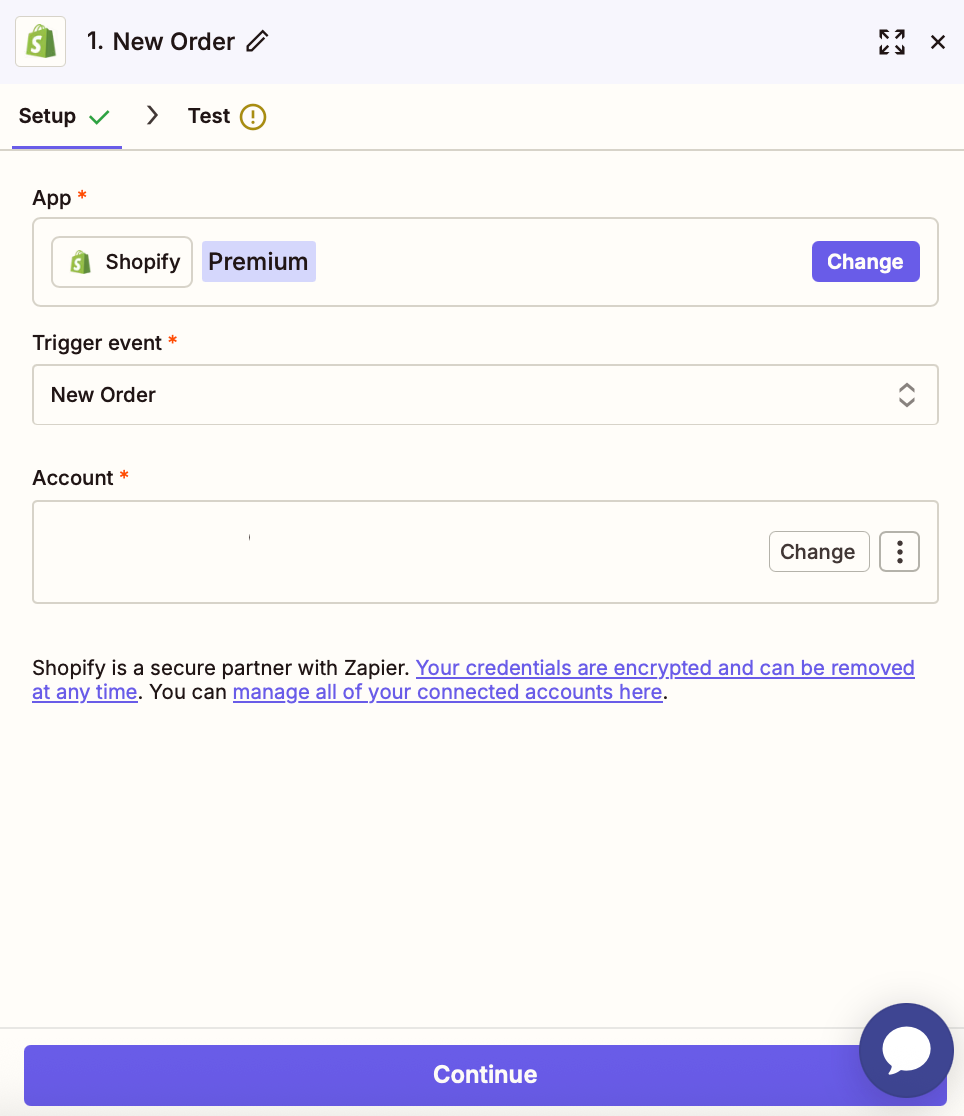The width and height of the screenshot is (964, 1116).
Task: Click the Shopify app chip in the App field
Action: [x=122, y=262]
